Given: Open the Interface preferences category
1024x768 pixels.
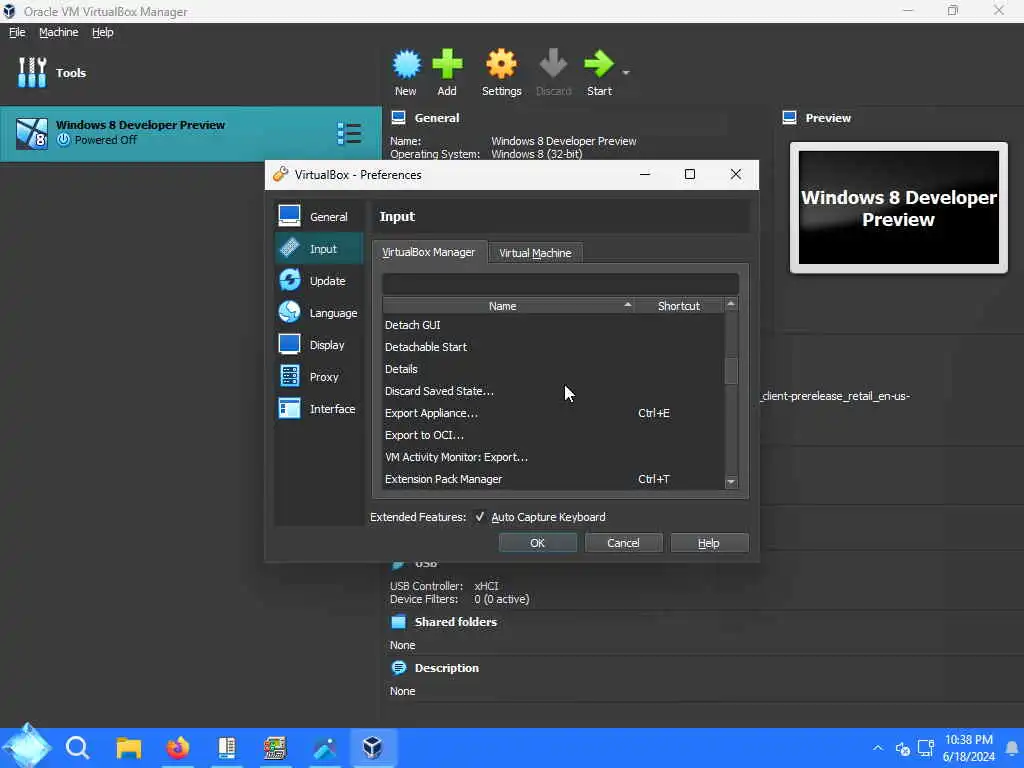Looking at the screenshot, I should tap(319, 408).
